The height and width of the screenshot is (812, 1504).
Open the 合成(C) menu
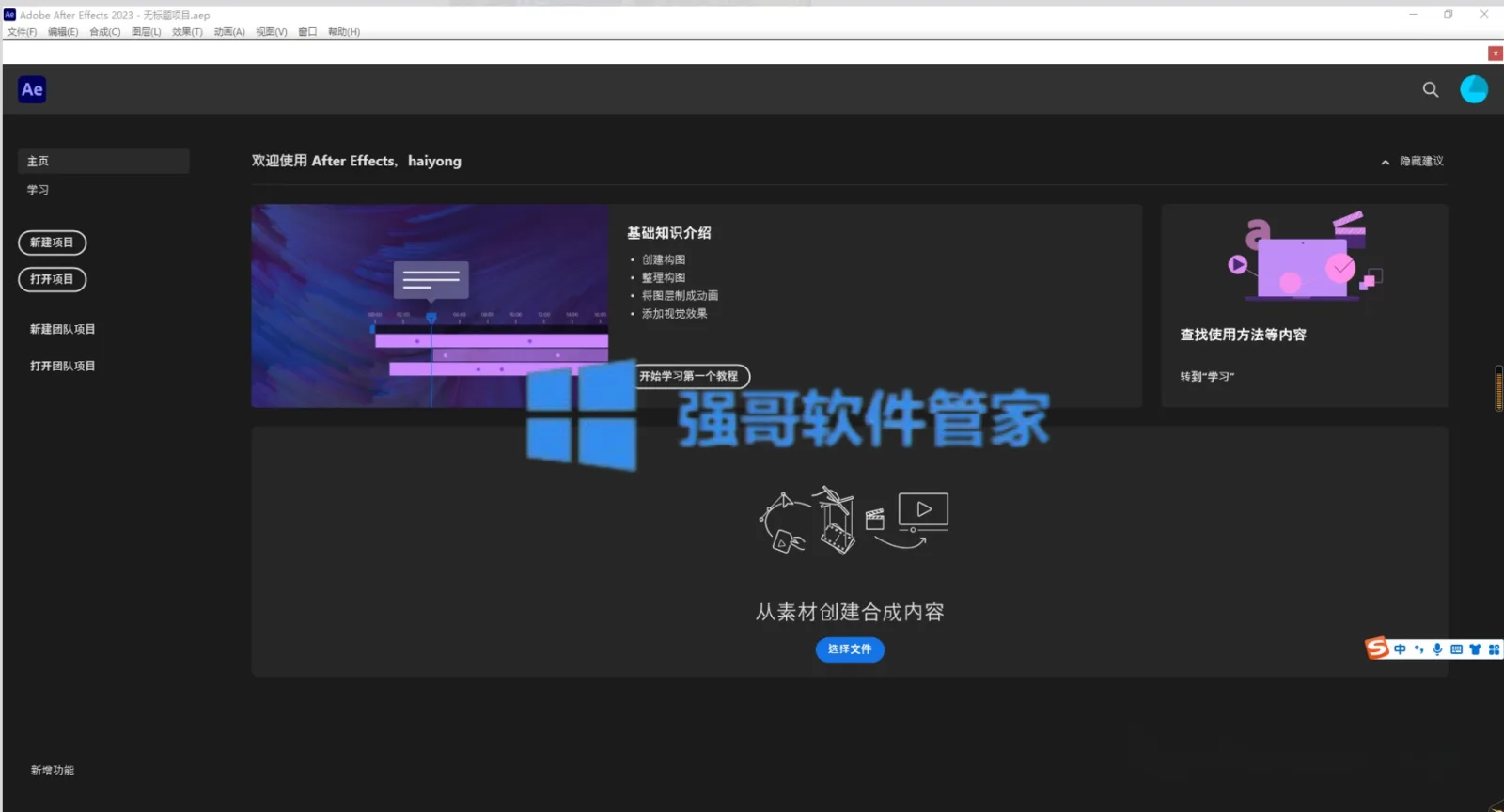tap(104, 32)
